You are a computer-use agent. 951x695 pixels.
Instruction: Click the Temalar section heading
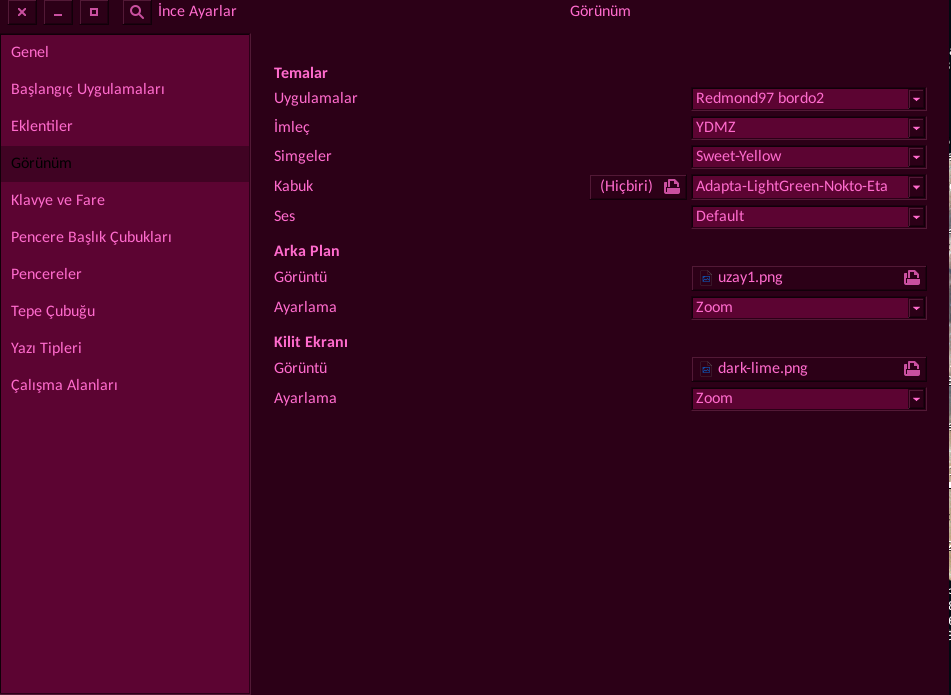coord(300,73)
